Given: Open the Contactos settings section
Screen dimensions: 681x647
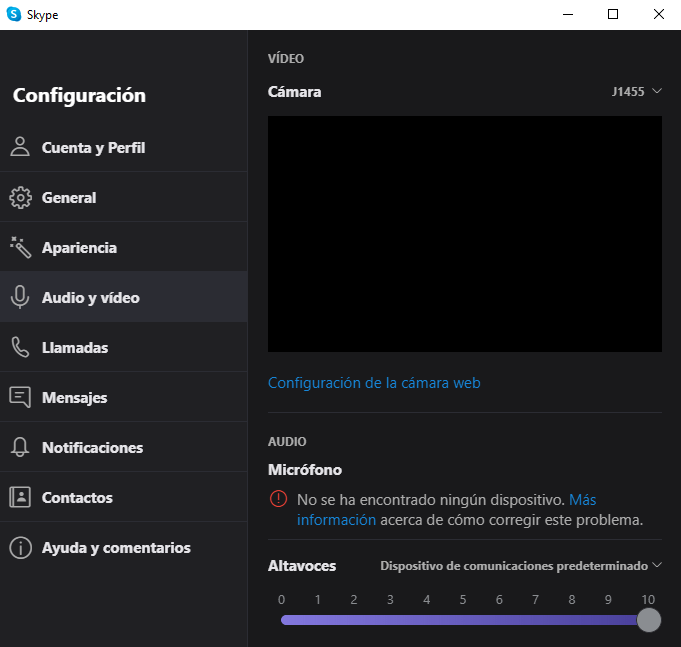Looking at the screenshot, I should [x=124, y=497].
